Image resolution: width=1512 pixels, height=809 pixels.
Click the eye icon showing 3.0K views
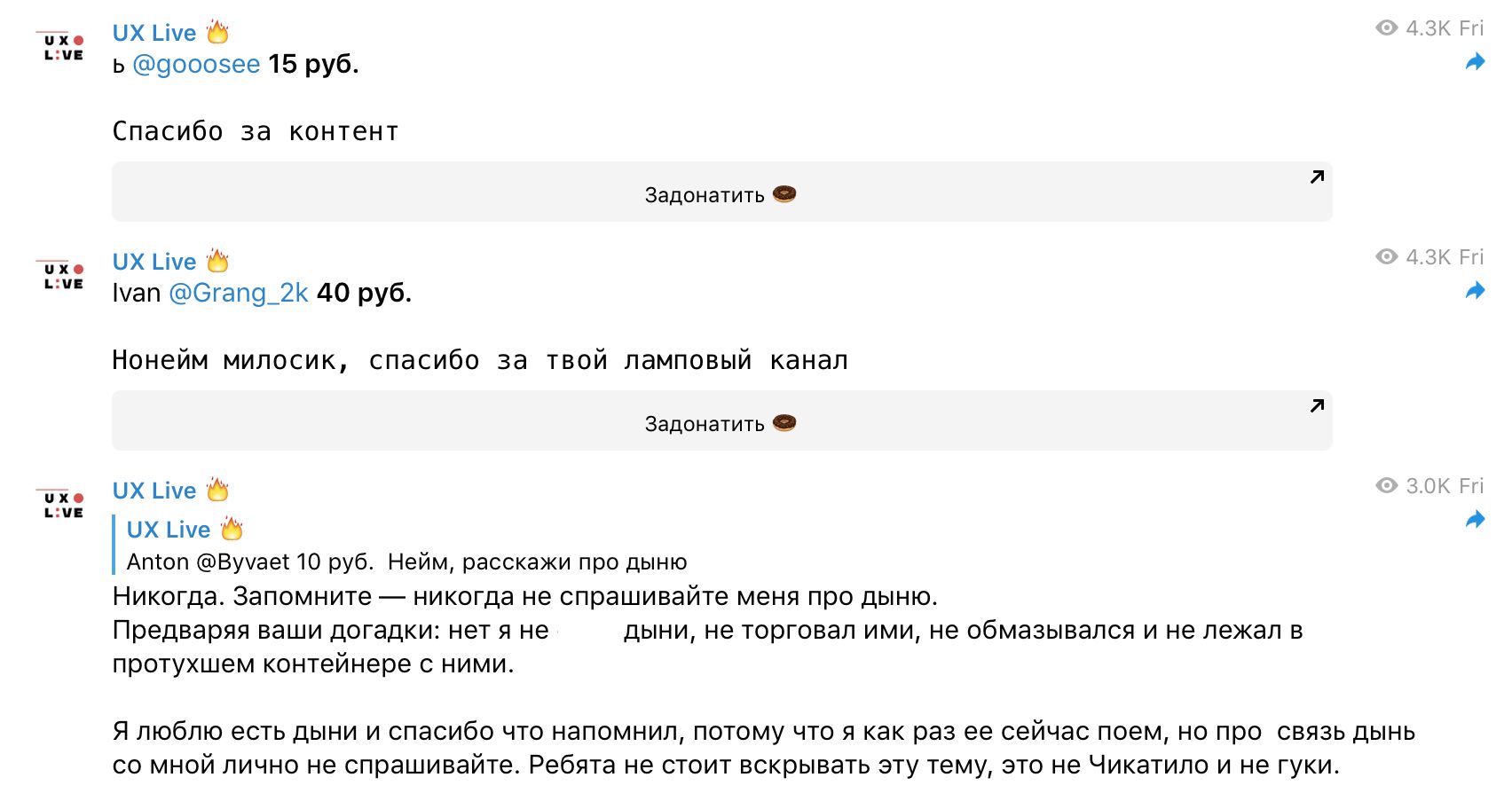coord(1386,486)
